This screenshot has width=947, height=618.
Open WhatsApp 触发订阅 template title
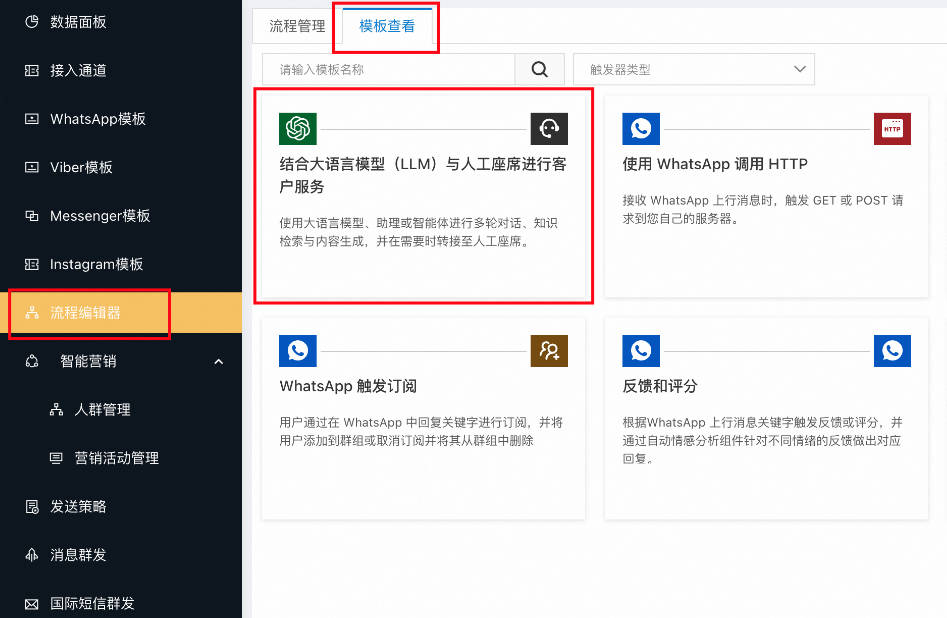pyautogui.click(x=348, y=387)
